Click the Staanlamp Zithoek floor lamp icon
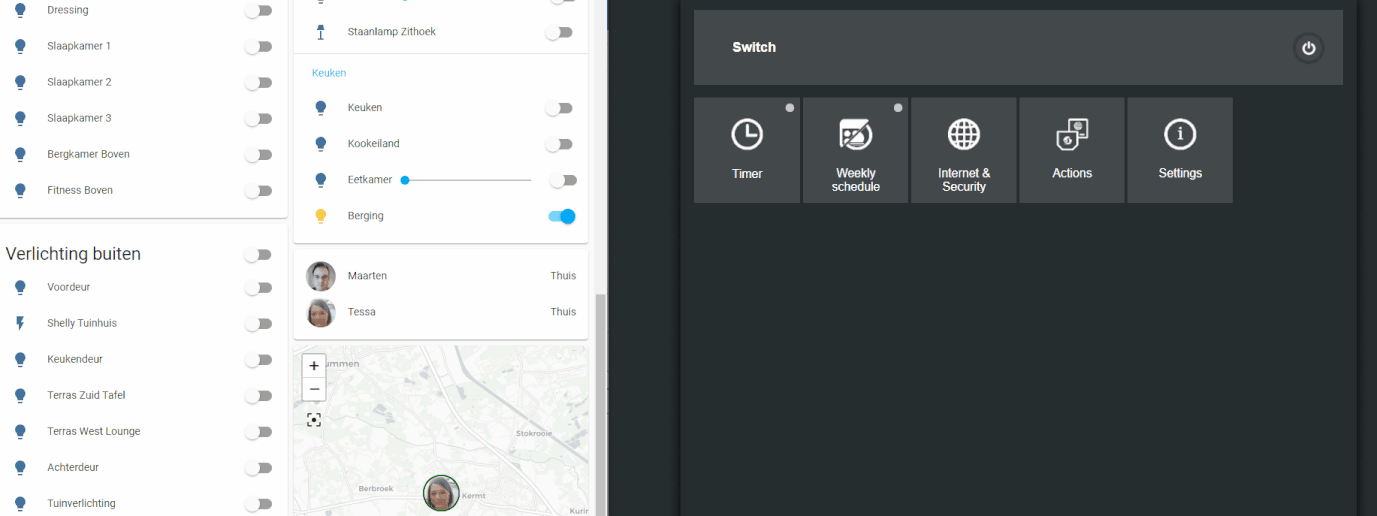The width and height of the screenshot is (1377, 516). point(321,32)
